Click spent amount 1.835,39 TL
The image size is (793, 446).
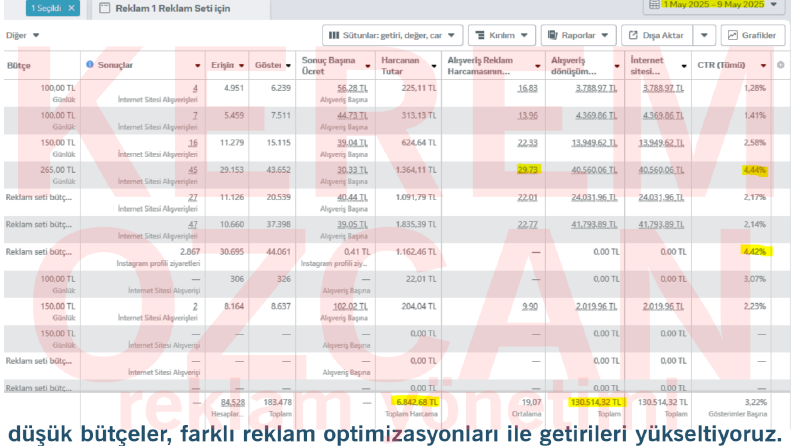(x=416, y=225)
